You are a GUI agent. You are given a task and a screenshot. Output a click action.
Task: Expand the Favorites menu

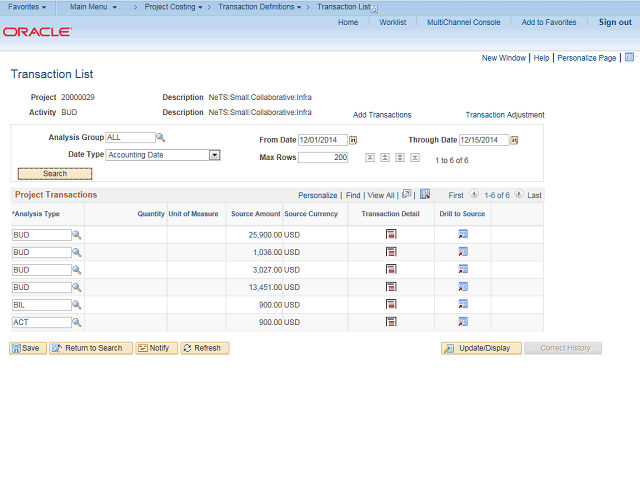pos(27,7)
